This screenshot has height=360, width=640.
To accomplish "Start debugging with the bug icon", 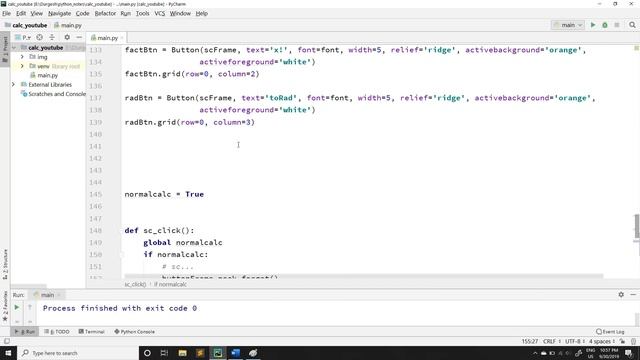I will (x=605, y=25).
